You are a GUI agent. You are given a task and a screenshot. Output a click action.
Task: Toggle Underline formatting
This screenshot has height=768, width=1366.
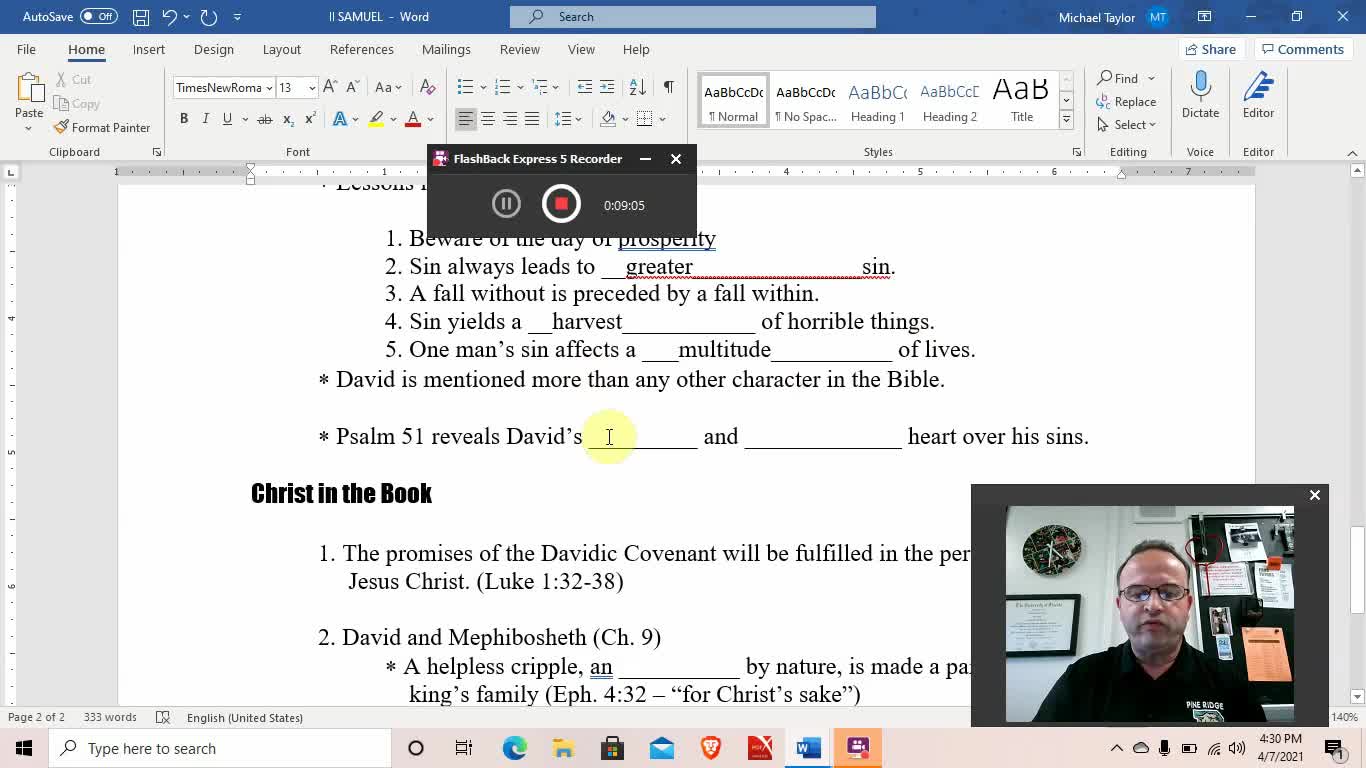pyautogui.click(x=227, y=119)
